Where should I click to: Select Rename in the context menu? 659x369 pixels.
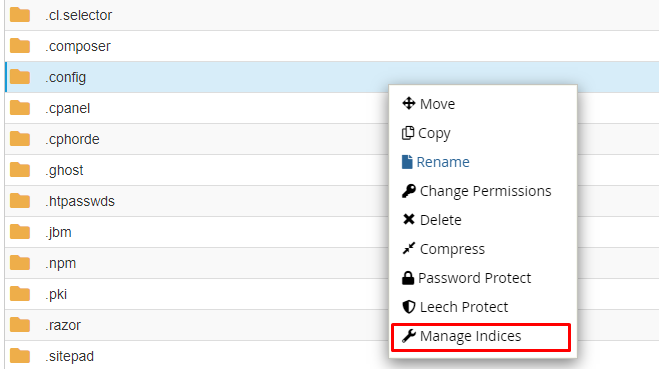click(443, 162)
